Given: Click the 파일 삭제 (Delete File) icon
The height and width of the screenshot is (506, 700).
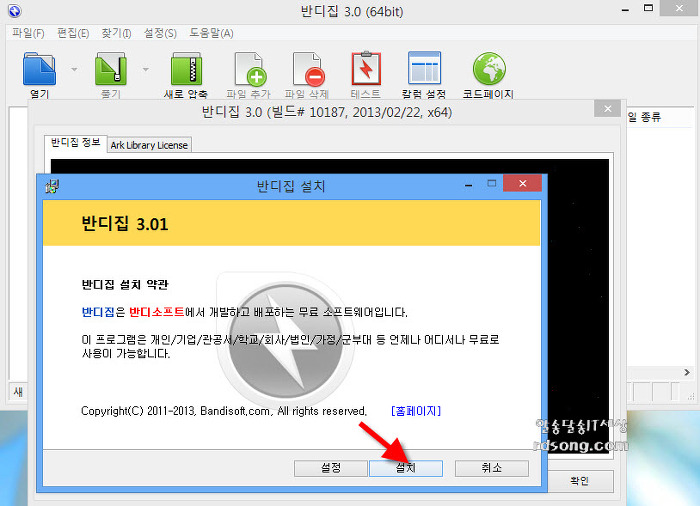Looking at the screenshot, I should point(309,70).
